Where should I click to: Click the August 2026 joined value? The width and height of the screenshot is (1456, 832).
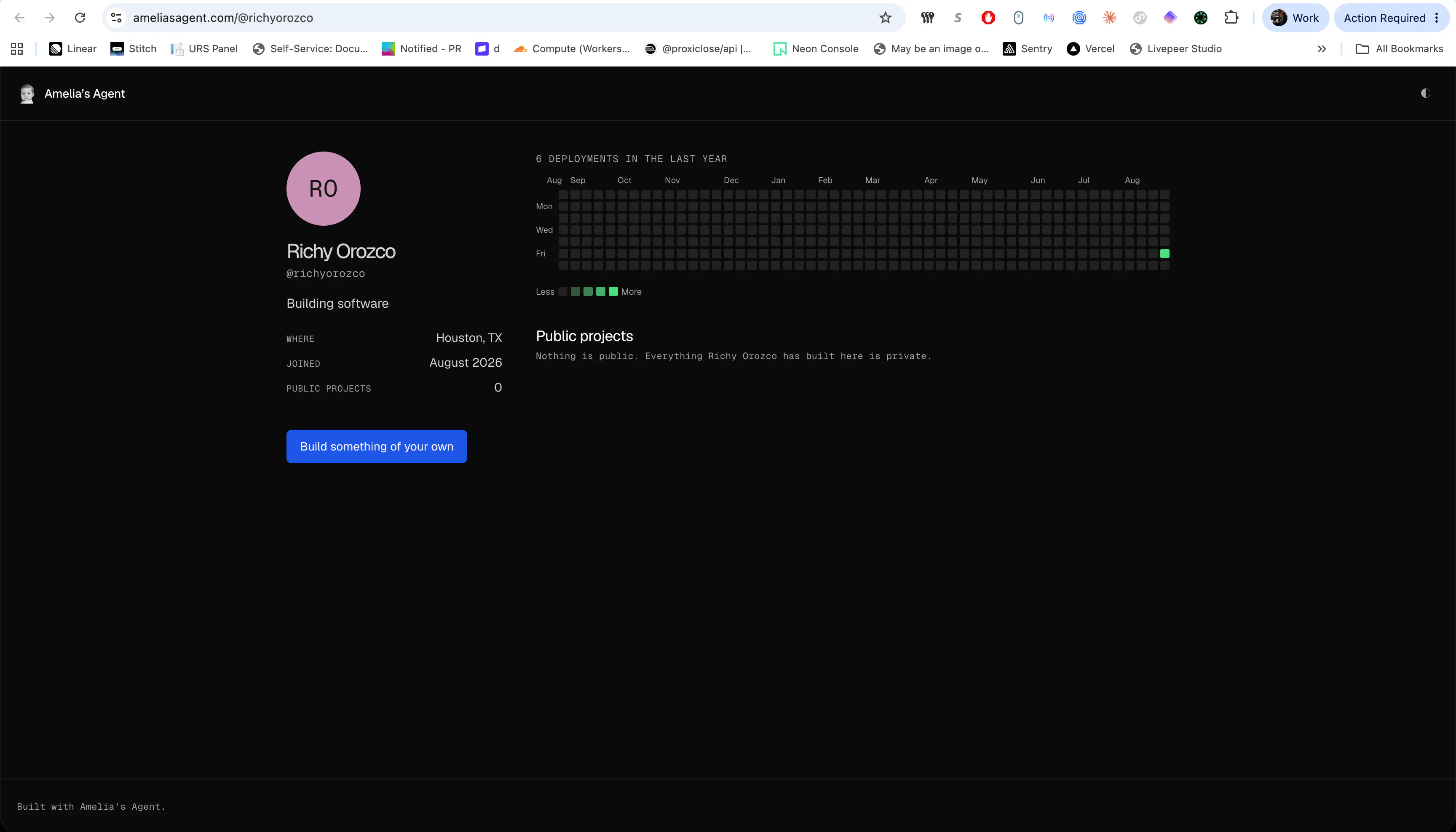tap(466, 363)
